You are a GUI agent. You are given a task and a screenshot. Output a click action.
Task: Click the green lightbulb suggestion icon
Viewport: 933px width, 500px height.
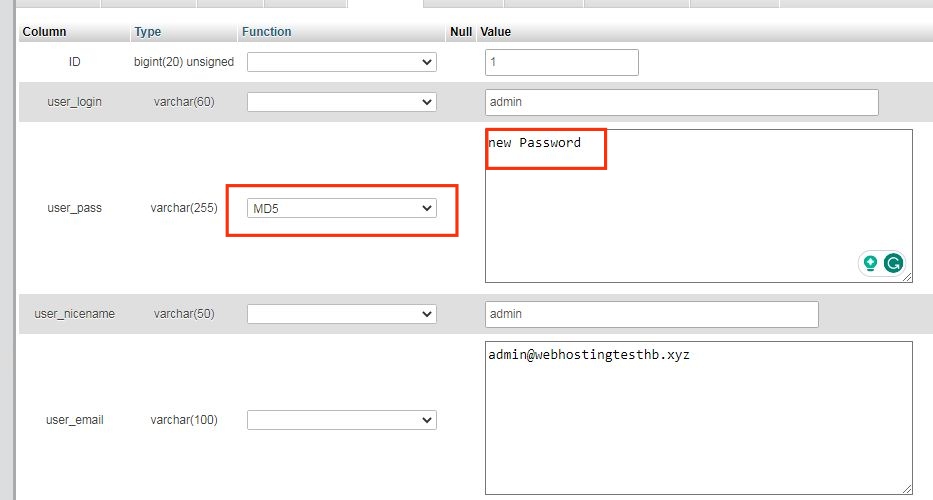coord(871,263)
